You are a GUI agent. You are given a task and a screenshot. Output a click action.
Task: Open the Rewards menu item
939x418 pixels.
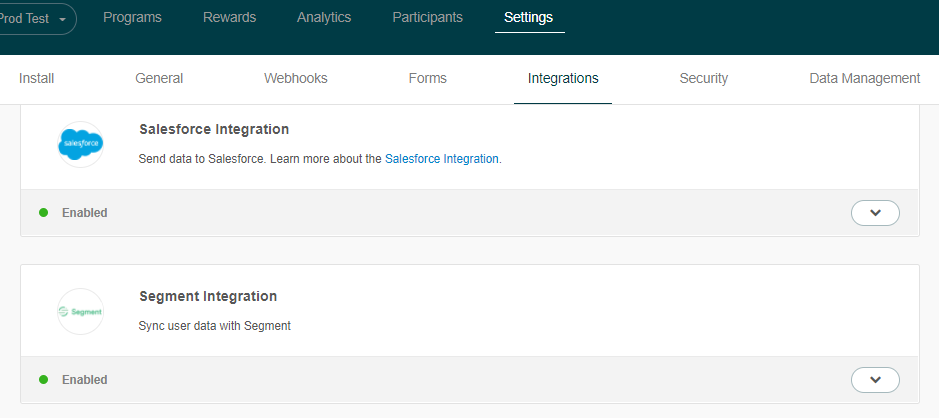229,17
